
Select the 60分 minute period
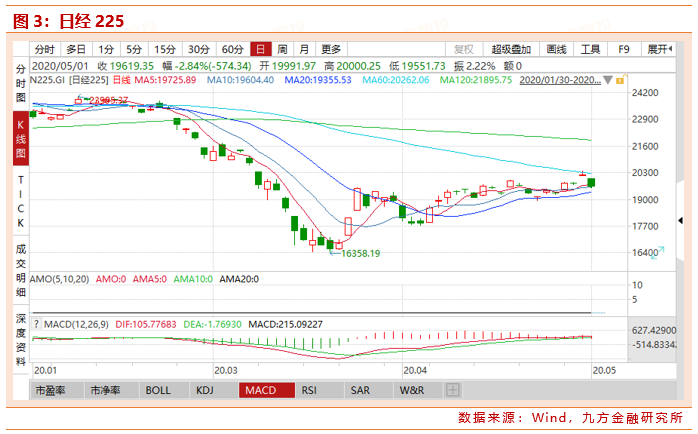coord(232,48)
